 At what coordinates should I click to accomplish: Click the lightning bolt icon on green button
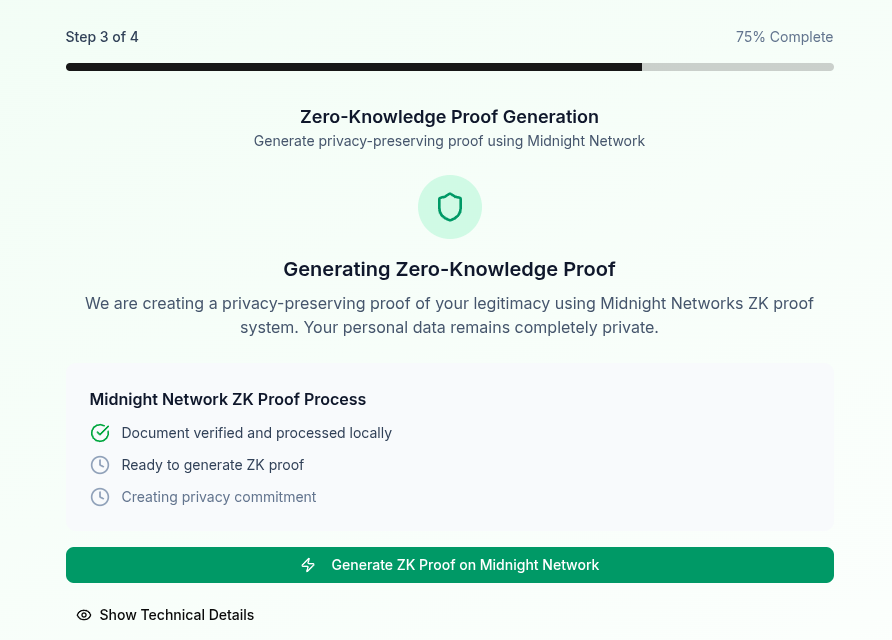point(308,565)
